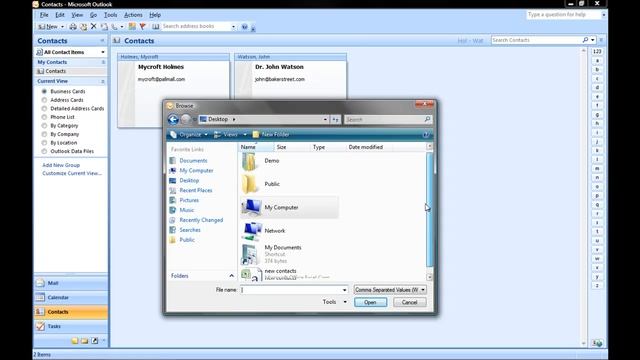Select My Computer in the file list

tap(289, 207)
